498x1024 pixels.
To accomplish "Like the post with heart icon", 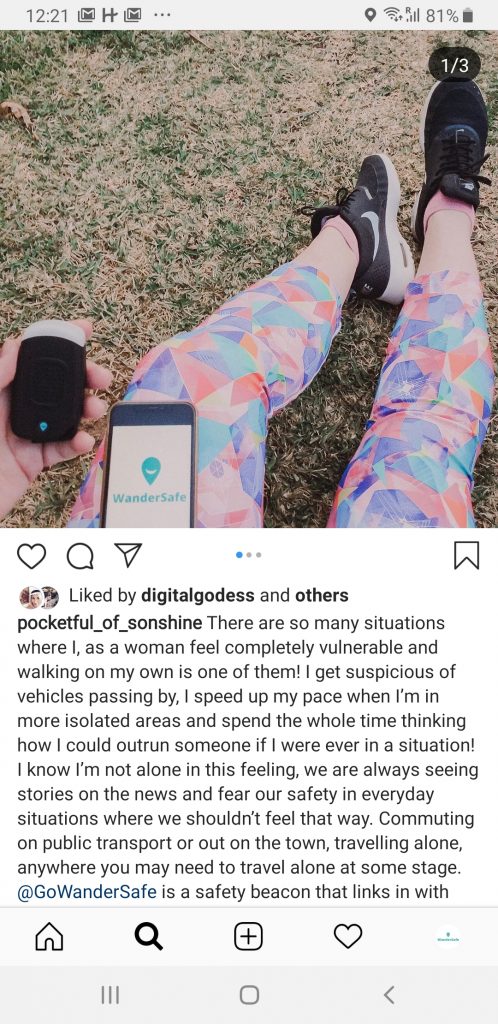I will pos(31,556).
